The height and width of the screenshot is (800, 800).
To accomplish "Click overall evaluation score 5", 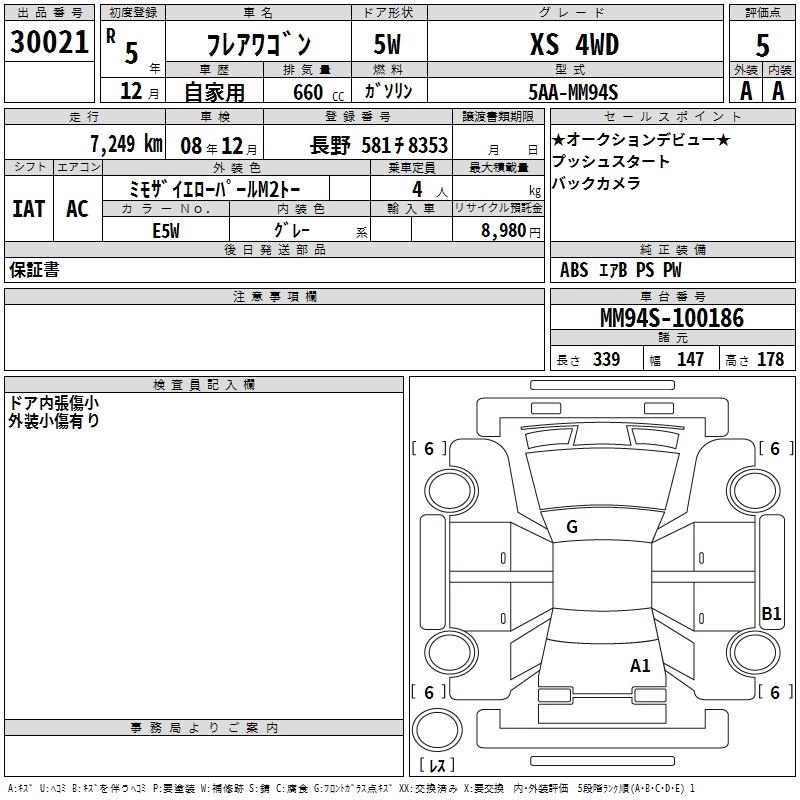I will 762,45.
